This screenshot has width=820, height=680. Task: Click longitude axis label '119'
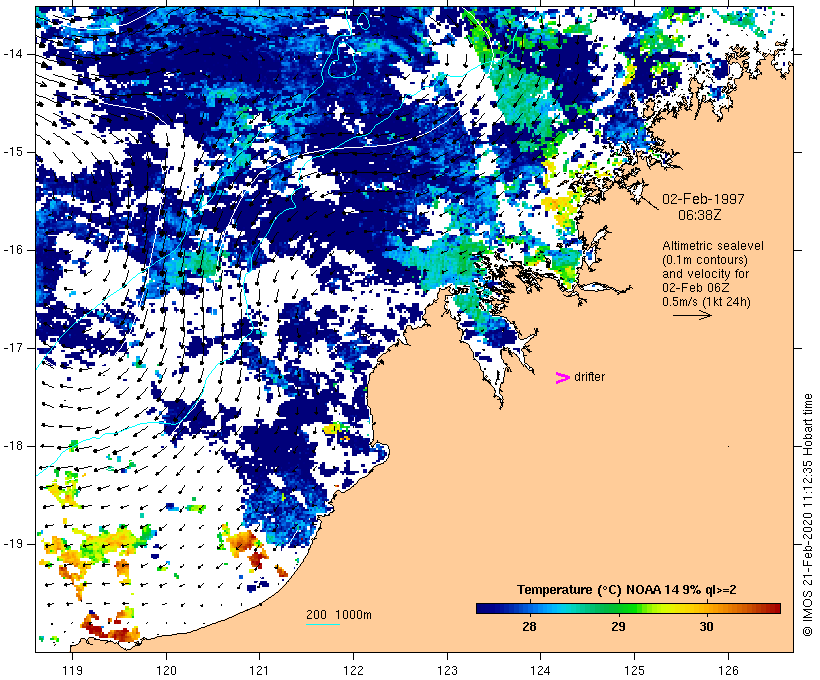(72, 670)
